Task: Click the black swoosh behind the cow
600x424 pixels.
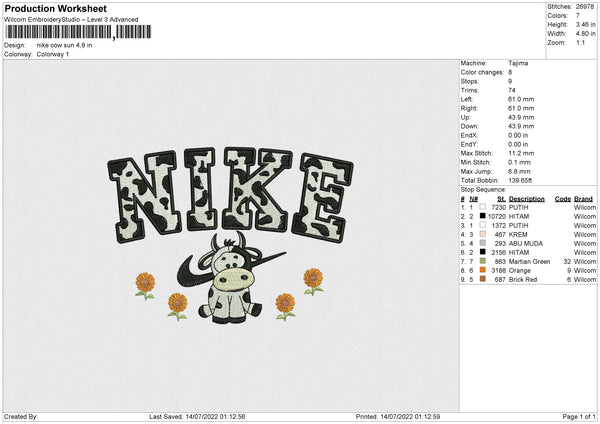Action: (193, 272)
